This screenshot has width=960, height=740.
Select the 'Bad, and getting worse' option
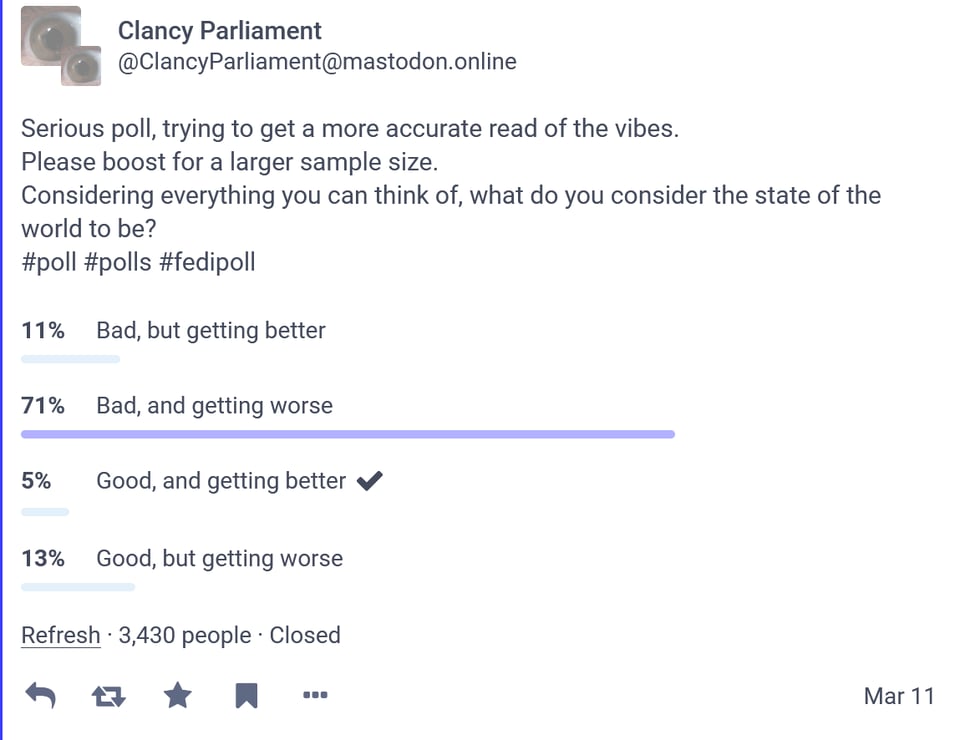216,405
